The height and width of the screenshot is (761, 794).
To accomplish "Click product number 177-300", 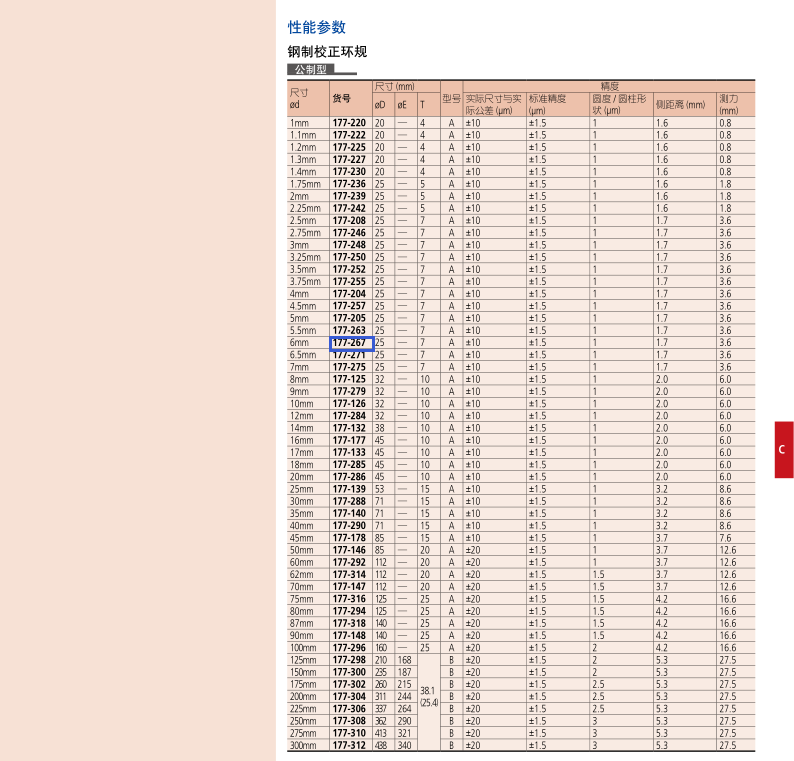I will 349,672.
